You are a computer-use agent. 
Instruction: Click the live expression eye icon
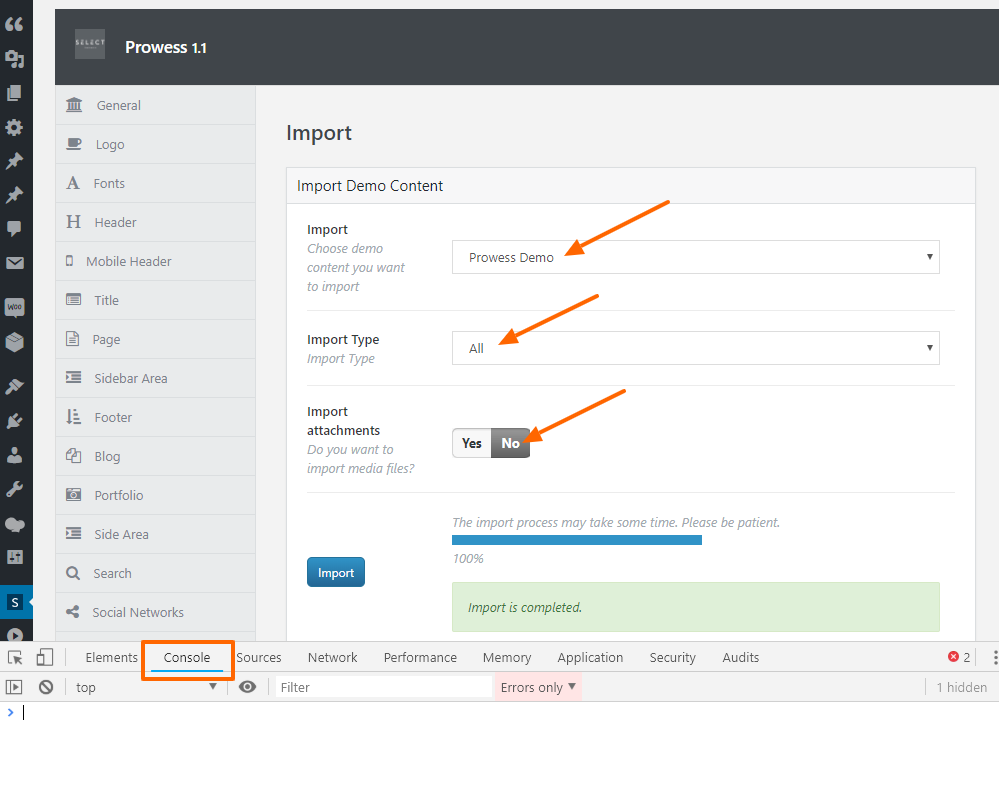point(247,687)
